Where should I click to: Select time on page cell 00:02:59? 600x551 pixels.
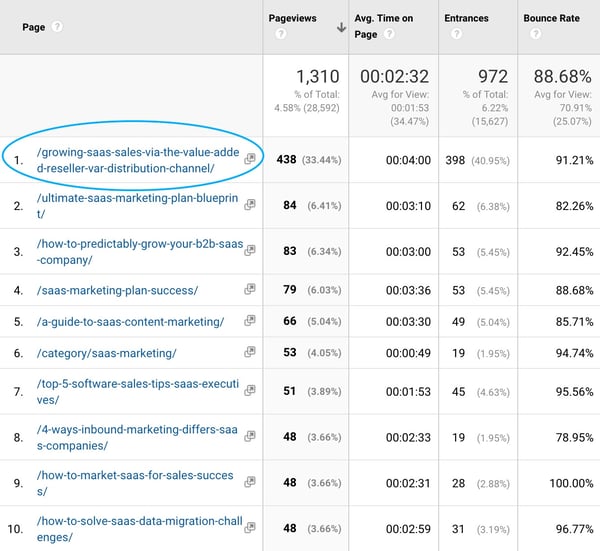coord(408,529)
